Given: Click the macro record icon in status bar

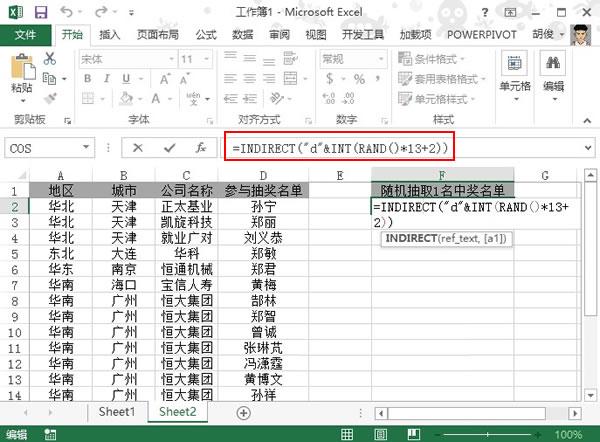Looking at the screenshot, I should [50, 434].
